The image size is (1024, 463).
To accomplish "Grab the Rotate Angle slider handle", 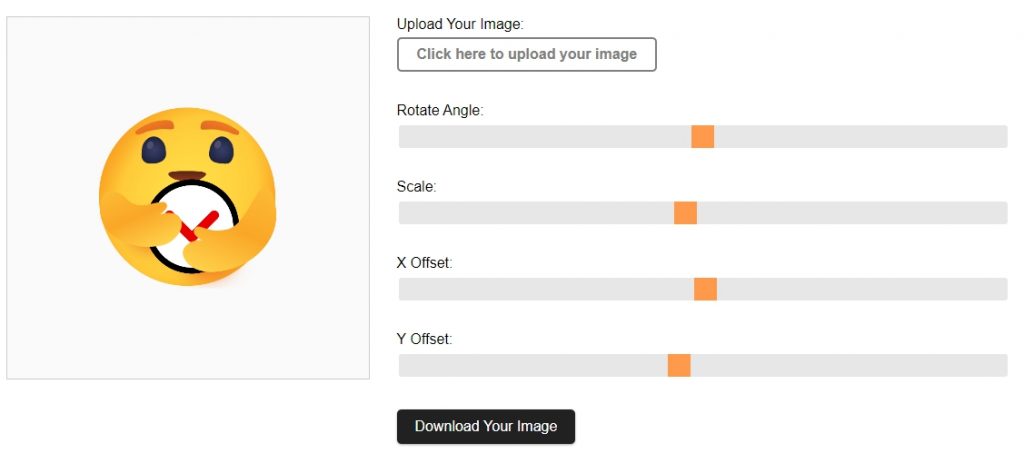I will pyautogui.click(x=703, y=136).
